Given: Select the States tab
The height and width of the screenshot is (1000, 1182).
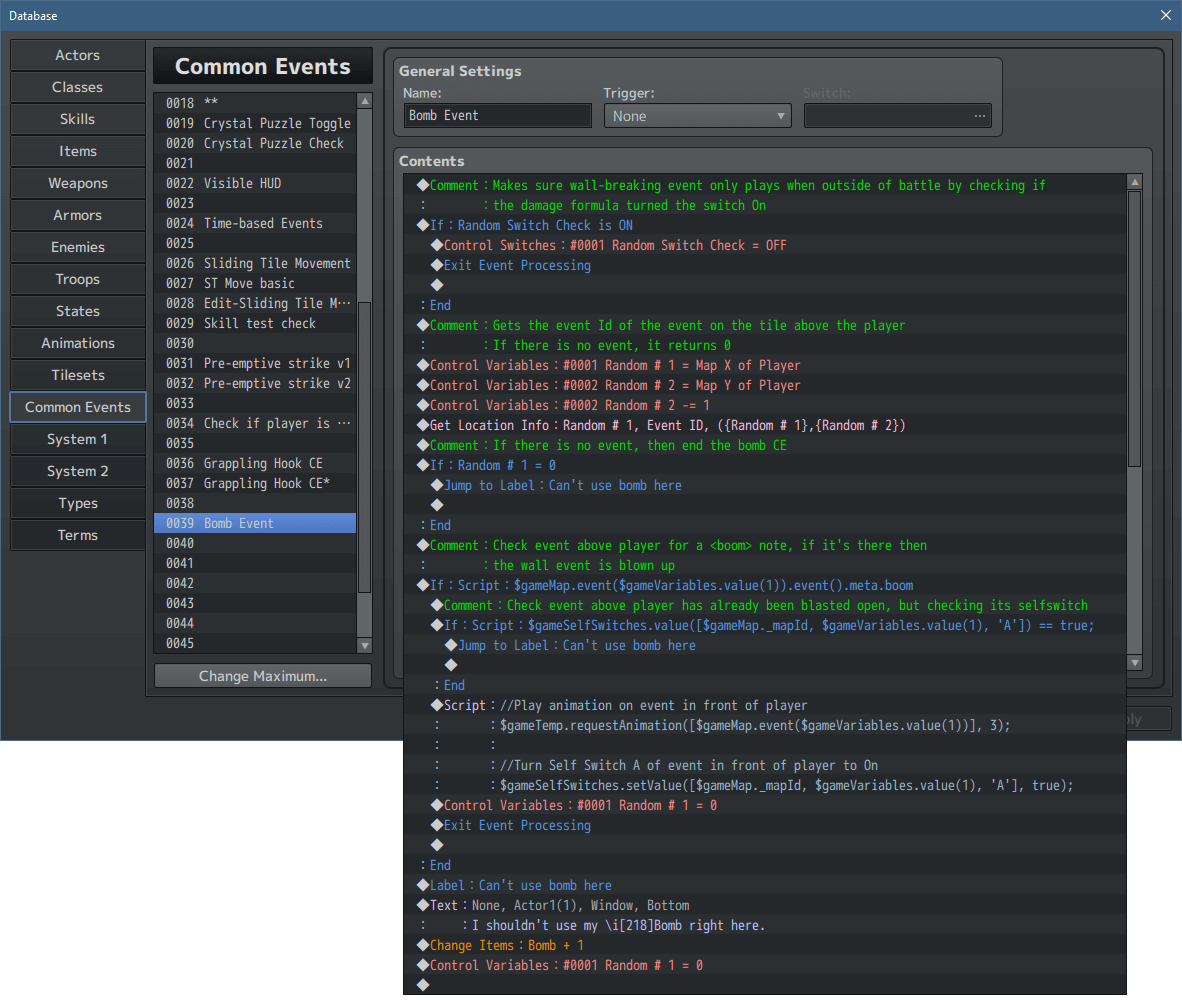Looking at the screenshot, I should (78, 311).
